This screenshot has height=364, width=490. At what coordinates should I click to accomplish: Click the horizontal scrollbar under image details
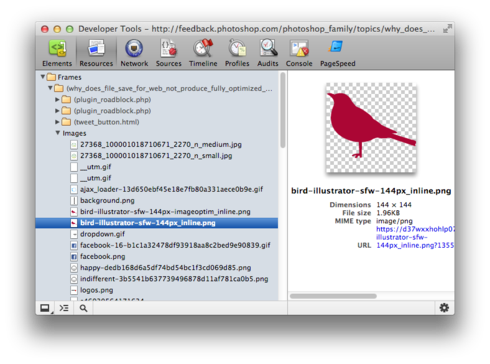point(333,296)
